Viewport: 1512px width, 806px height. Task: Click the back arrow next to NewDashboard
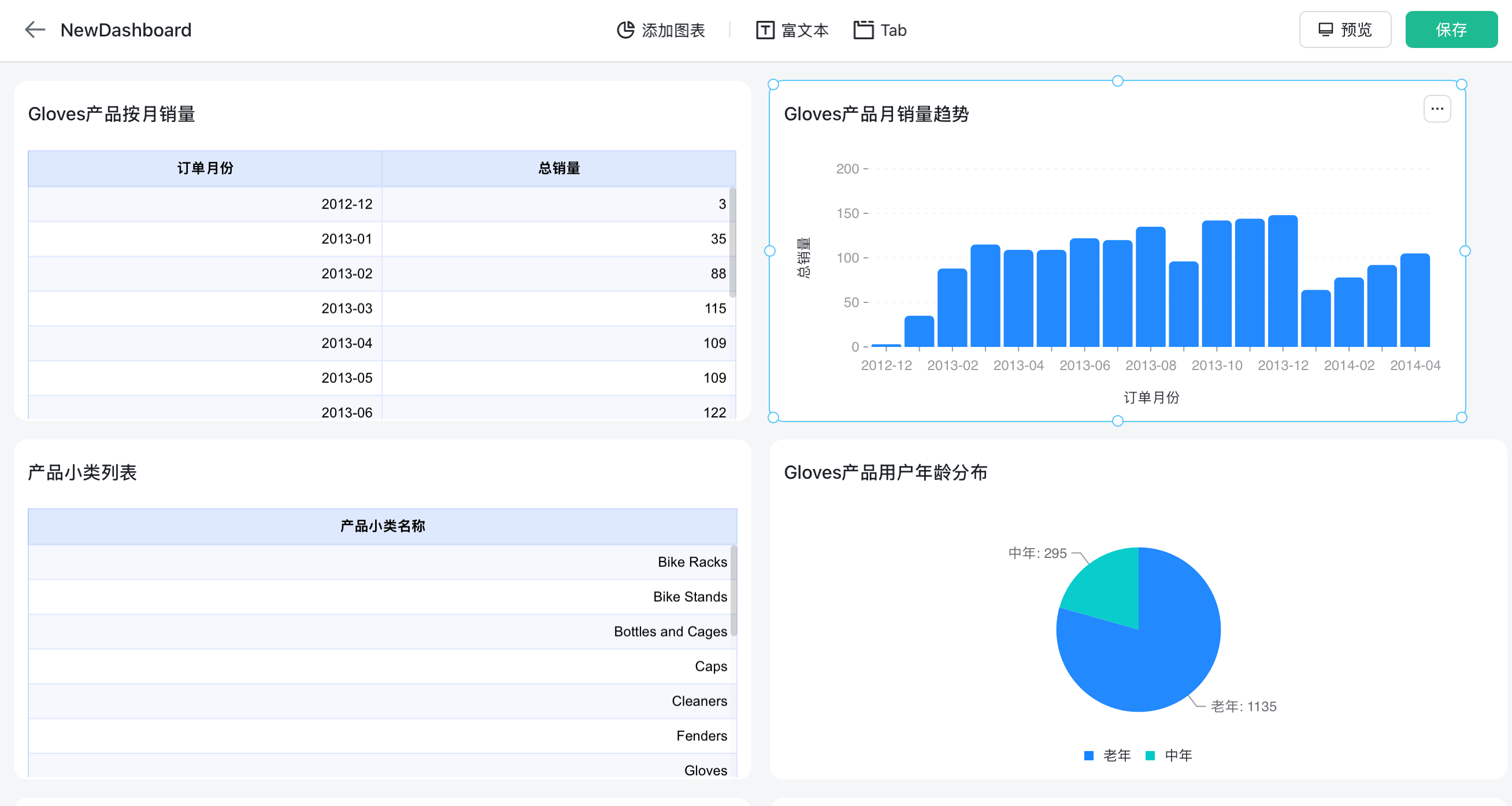(x=35, y=30)
